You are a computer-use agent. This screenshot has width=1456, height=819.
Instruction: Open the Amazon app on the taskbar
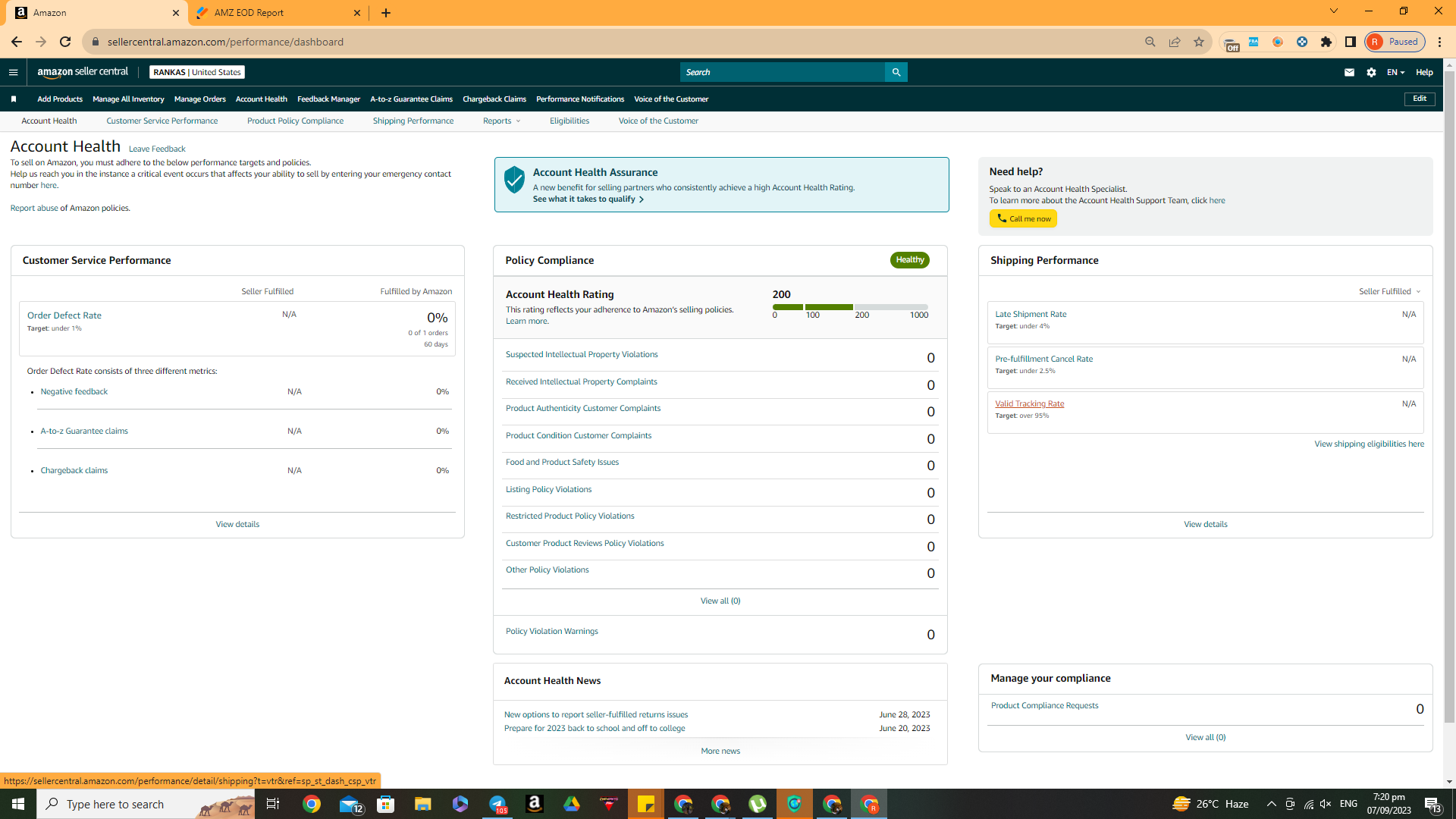click(x=535, y=804)
